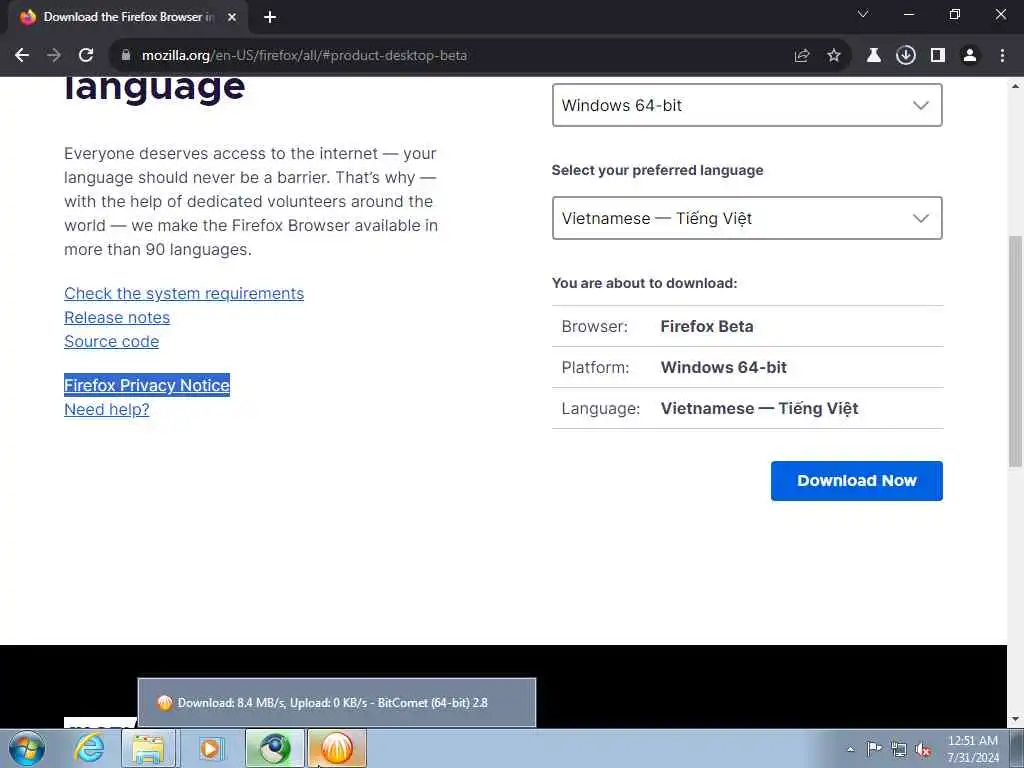Click the scrollbar down arrow
The height and width of the screenshot is (768, 1024).
click(x=1016, y=719)
